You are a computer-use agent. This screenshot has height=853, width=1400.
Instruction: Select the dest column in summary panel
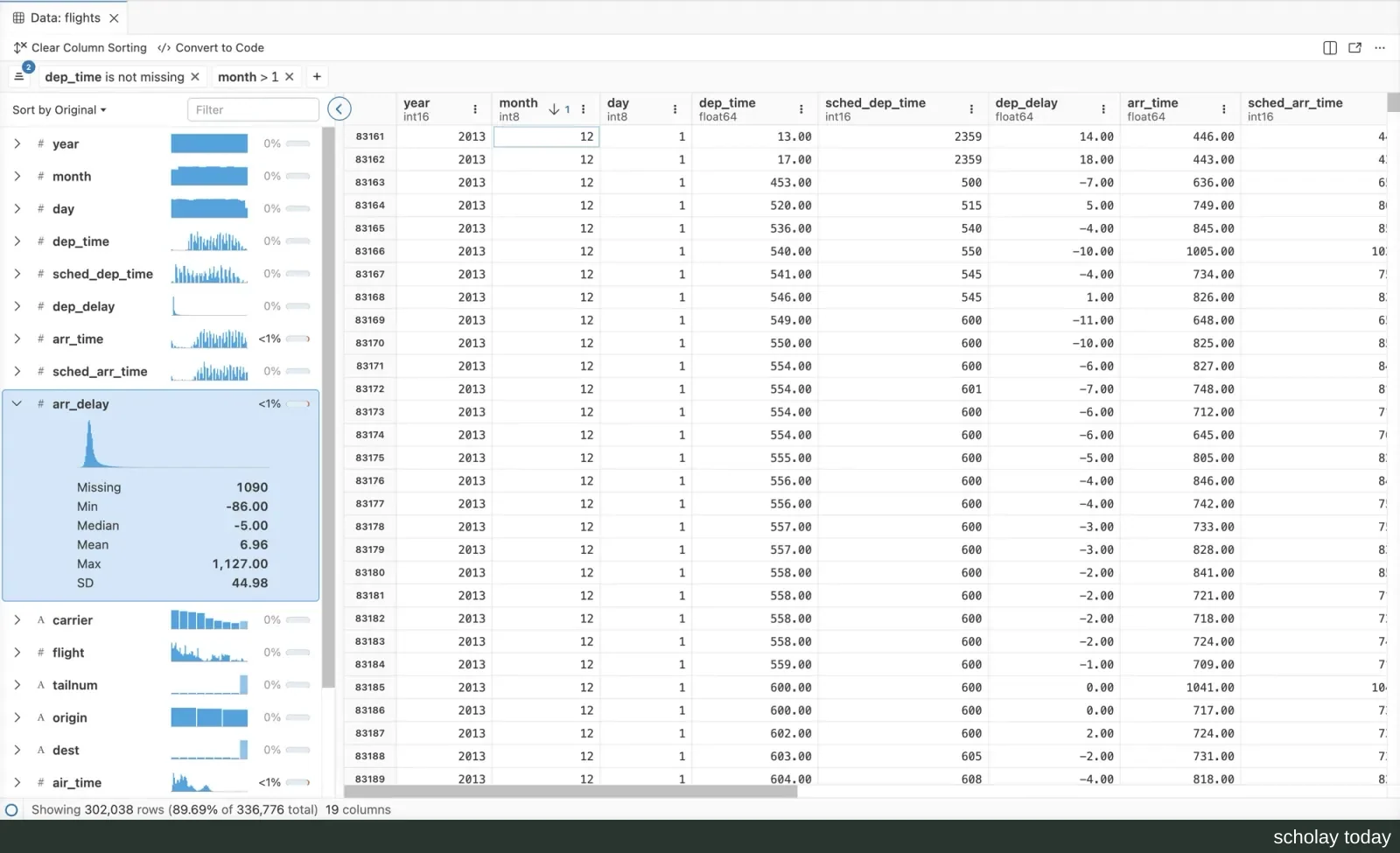[x=161, y=750]
